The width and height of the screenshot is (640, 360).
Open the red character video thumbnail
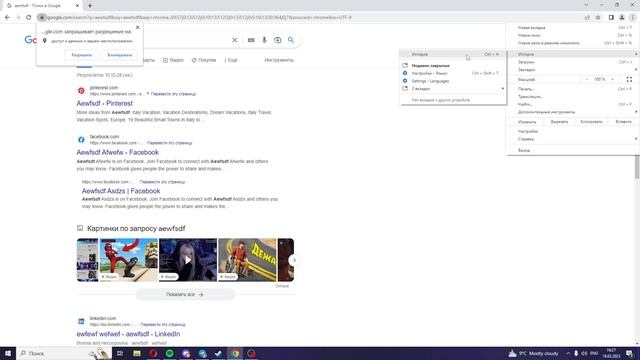[129, 260]
